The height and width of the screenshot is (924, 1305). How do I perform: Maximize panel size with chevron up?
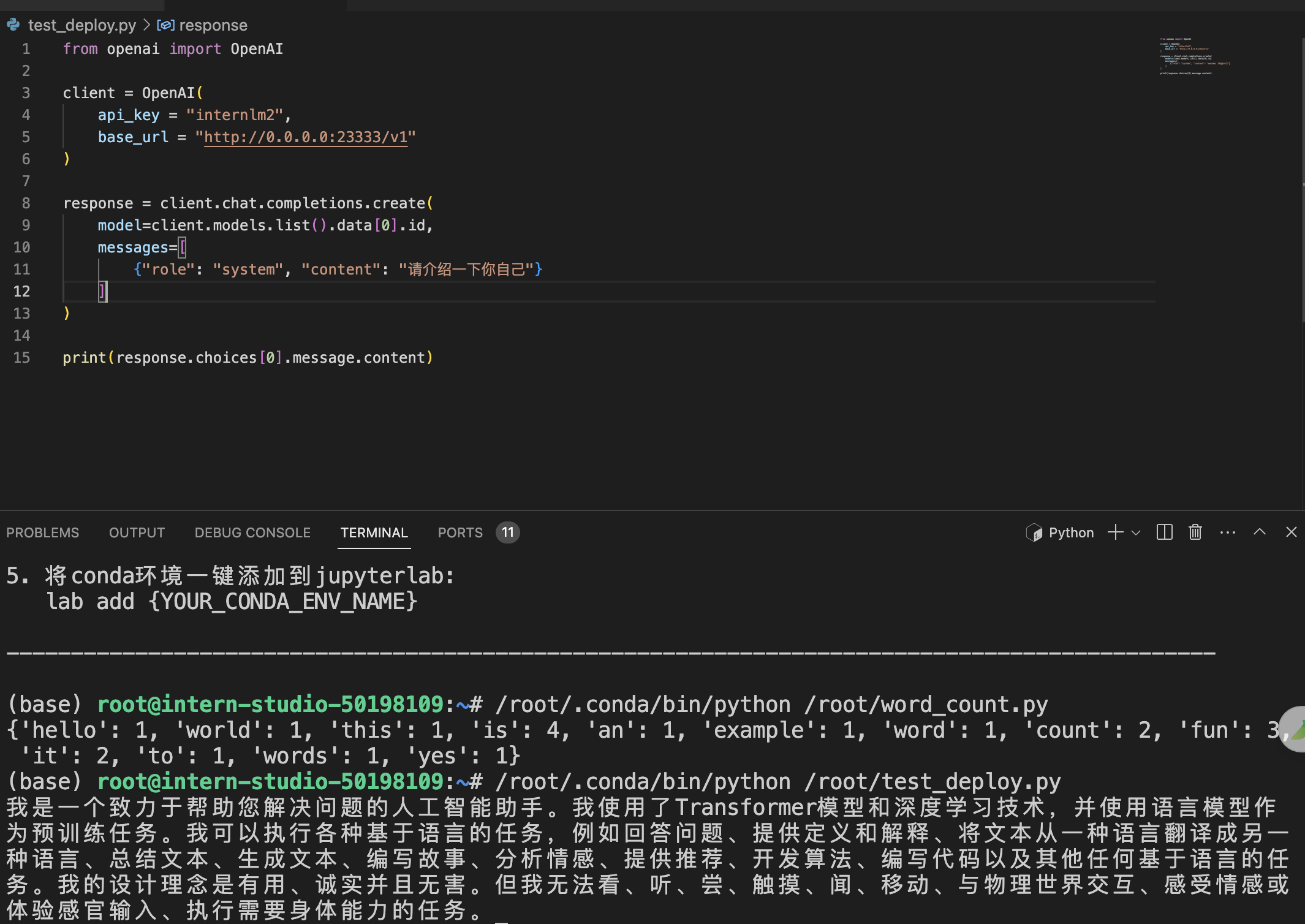(1260, 532)
